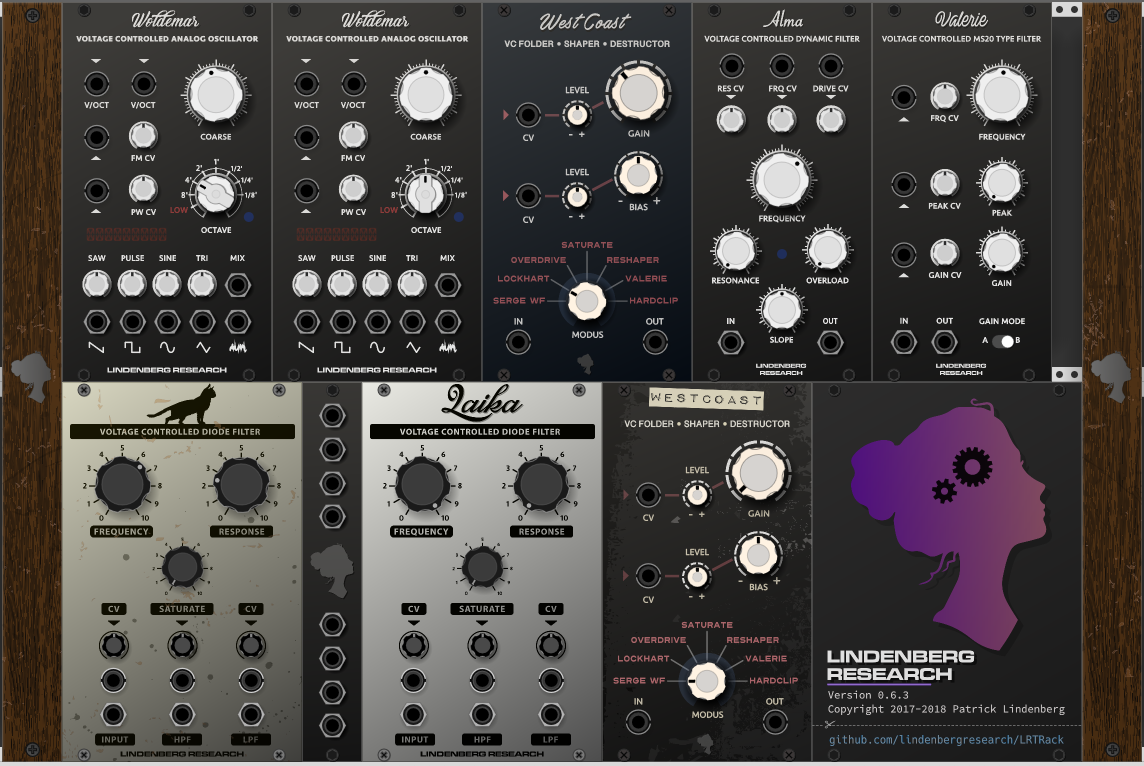
Task: Click the IN jack on Alma filter
Action: pyautogui.click(x=731, y=342)
